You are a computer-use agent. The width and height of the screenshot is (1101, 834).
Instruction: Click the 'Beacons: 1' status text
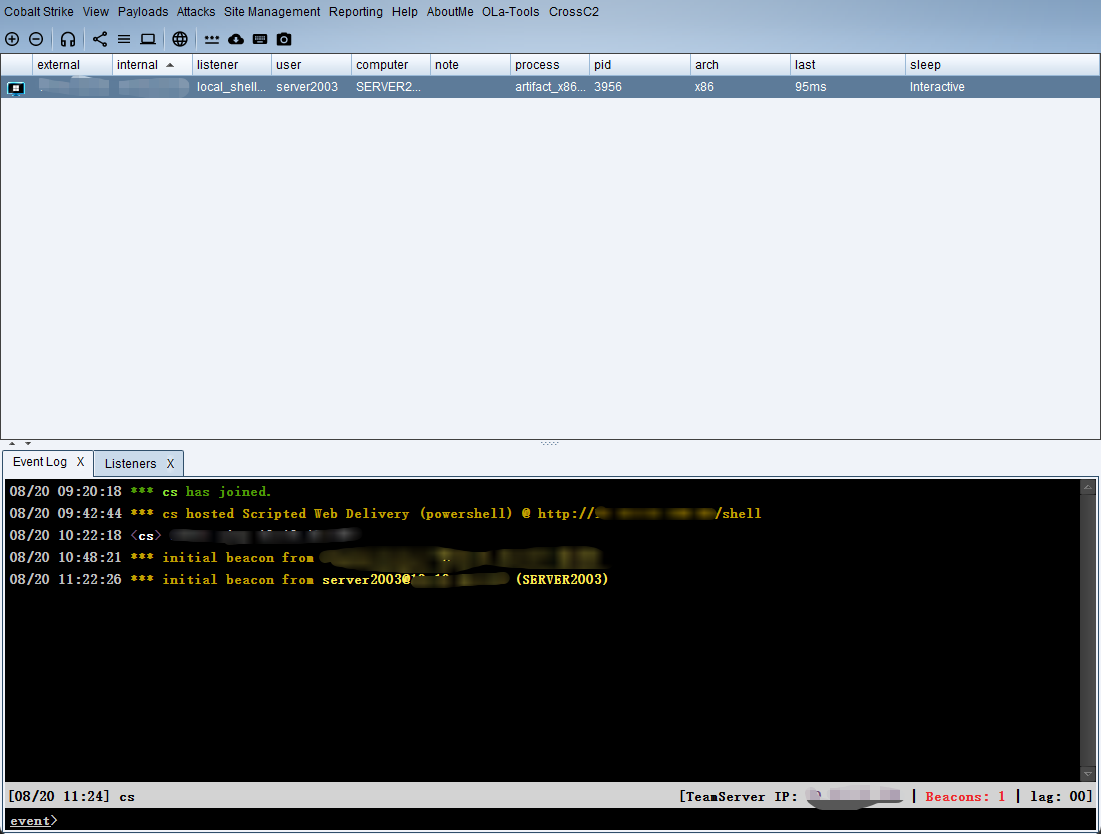coord(965,797)
